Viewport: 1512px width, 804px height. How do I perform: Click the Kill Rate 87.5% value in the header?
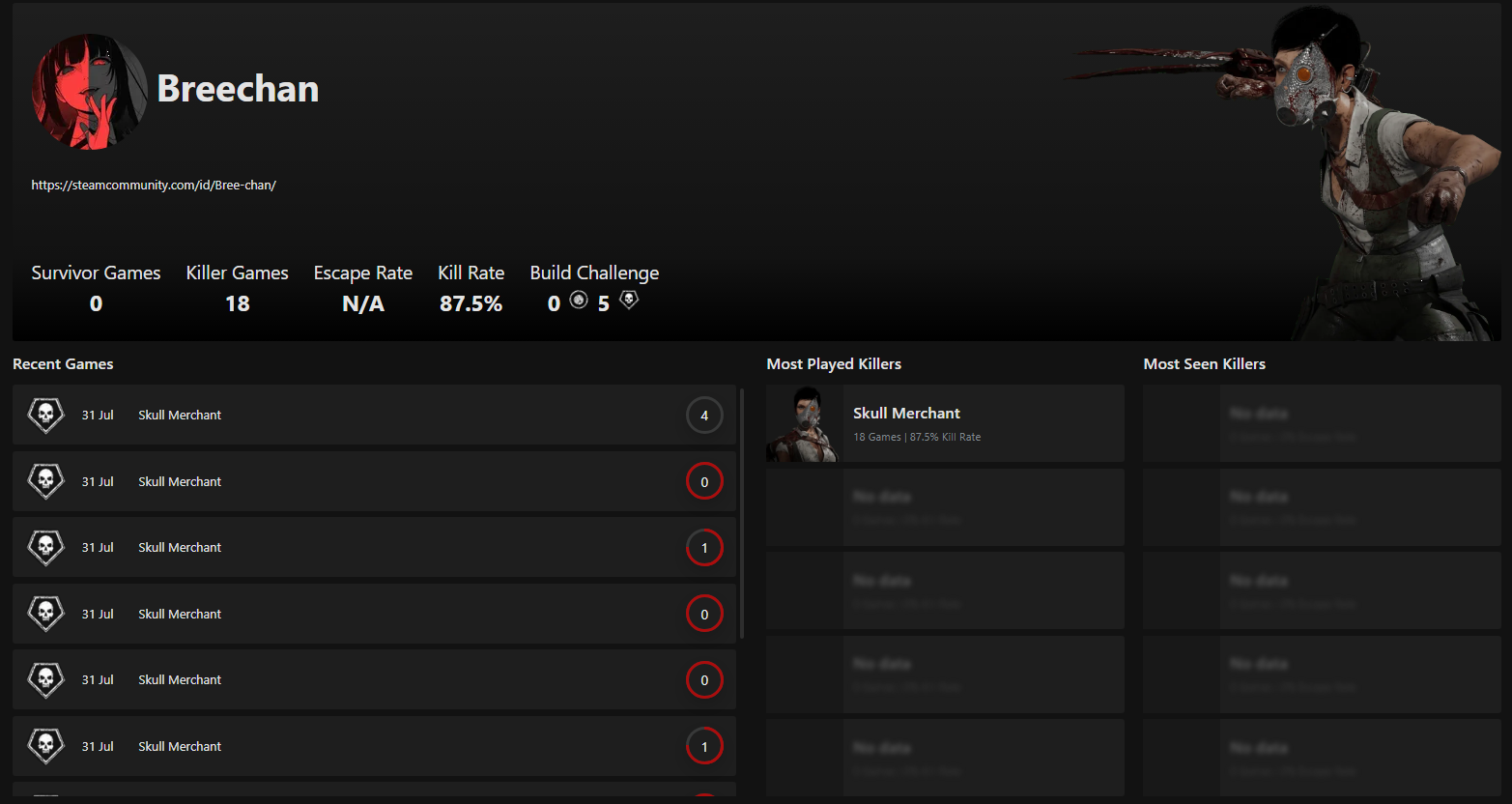point(471,303)
